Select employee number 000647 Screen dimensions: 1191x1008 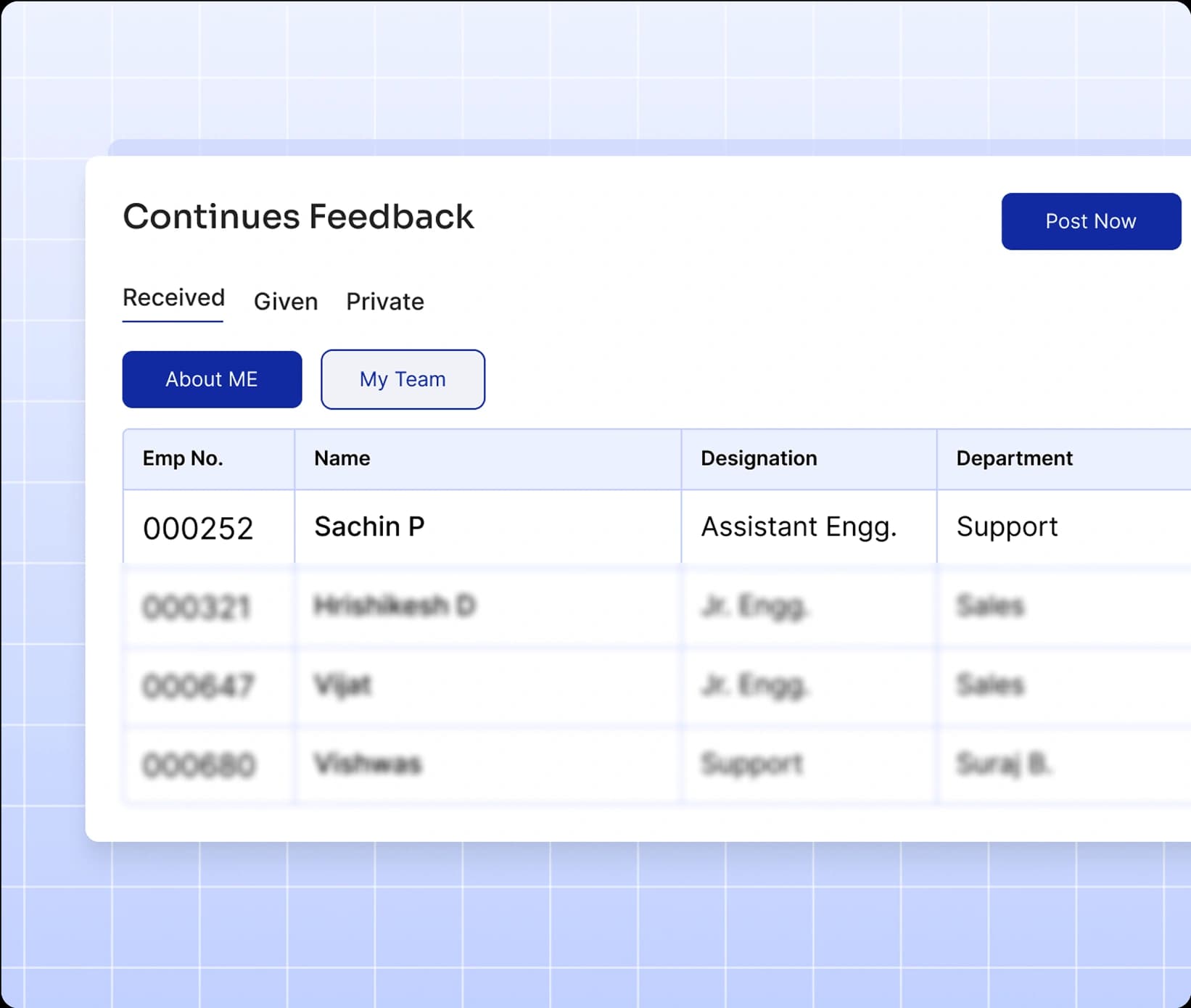click(199, 685)
